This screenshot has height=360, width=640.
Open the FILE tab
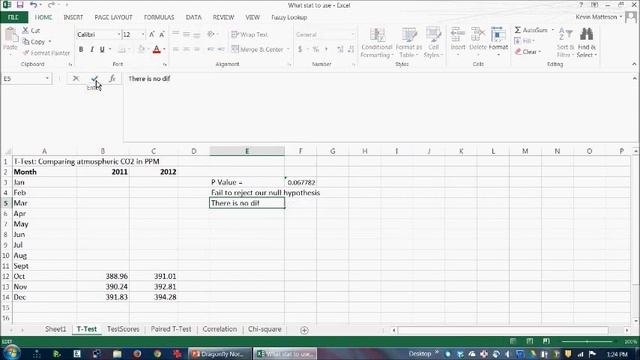click(x=13, y=18)
